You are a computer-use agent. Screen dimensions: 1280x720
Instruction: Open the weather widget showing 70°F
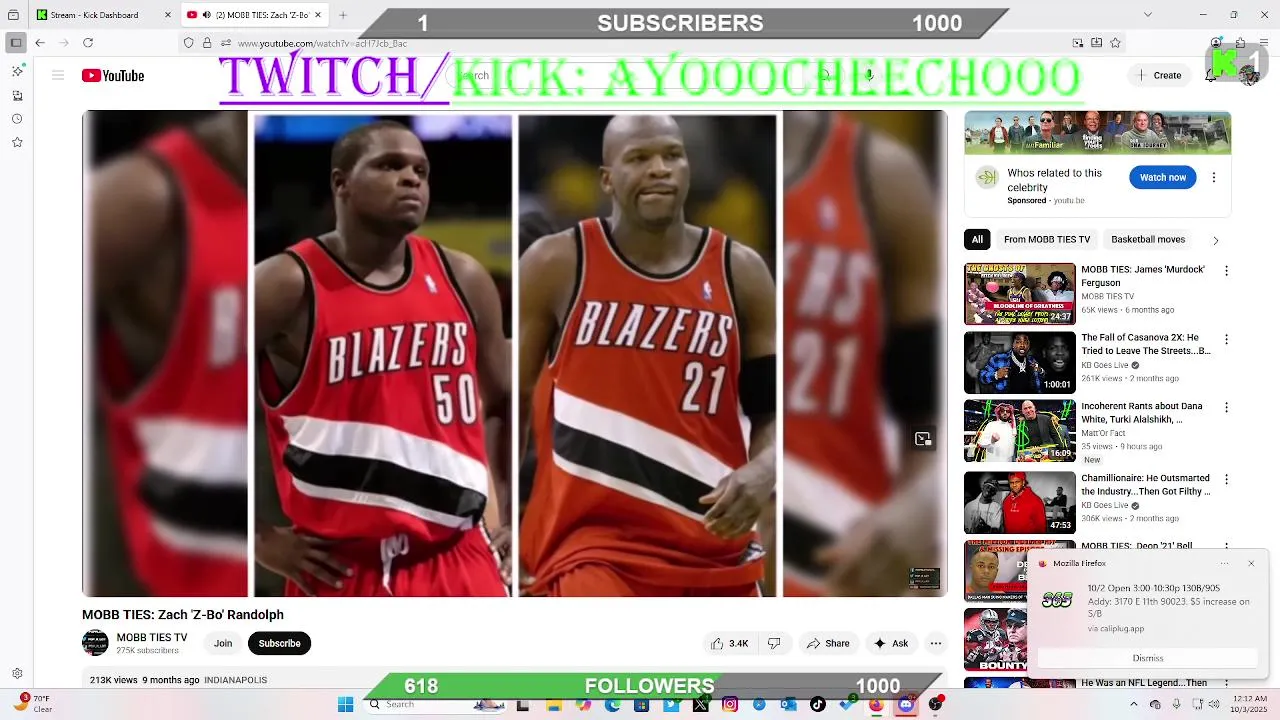point(32,704)
